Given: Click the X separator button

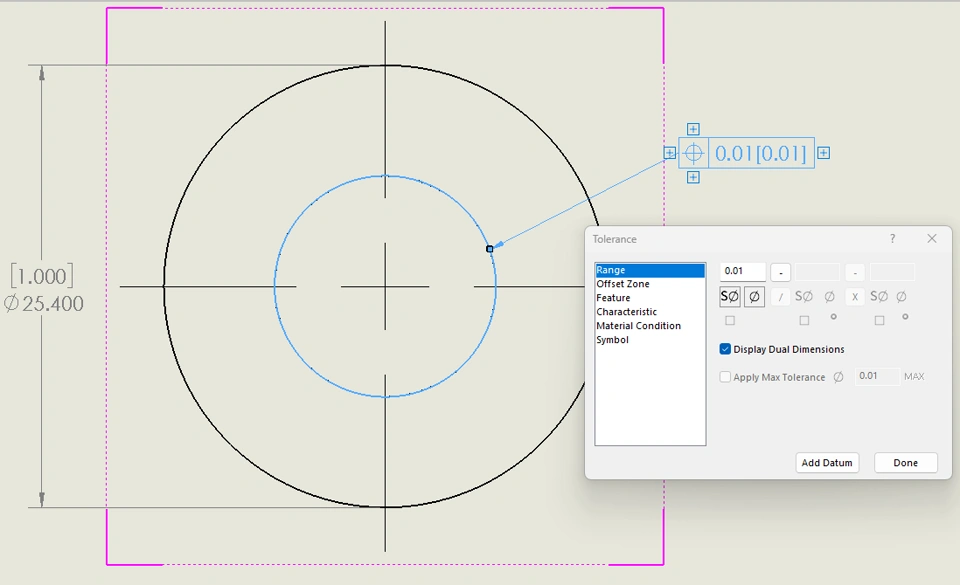Looking at the screenshot, I should tap(855, 297).
